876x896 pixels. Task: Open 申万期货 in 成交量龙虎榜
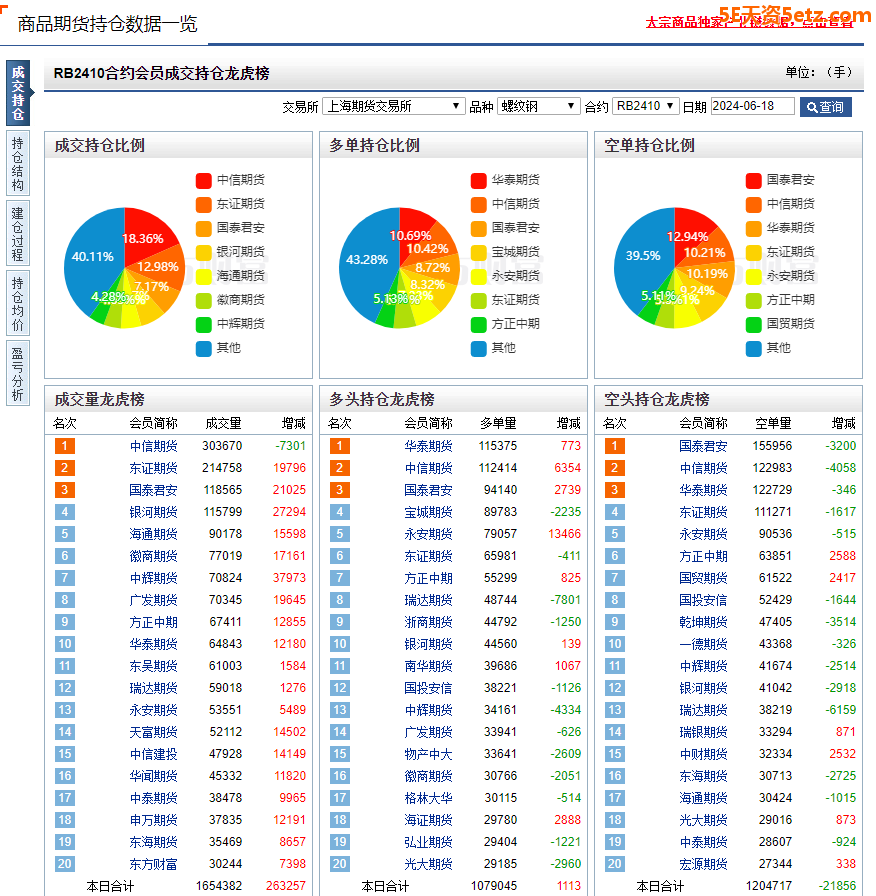(x=153, y=821)
